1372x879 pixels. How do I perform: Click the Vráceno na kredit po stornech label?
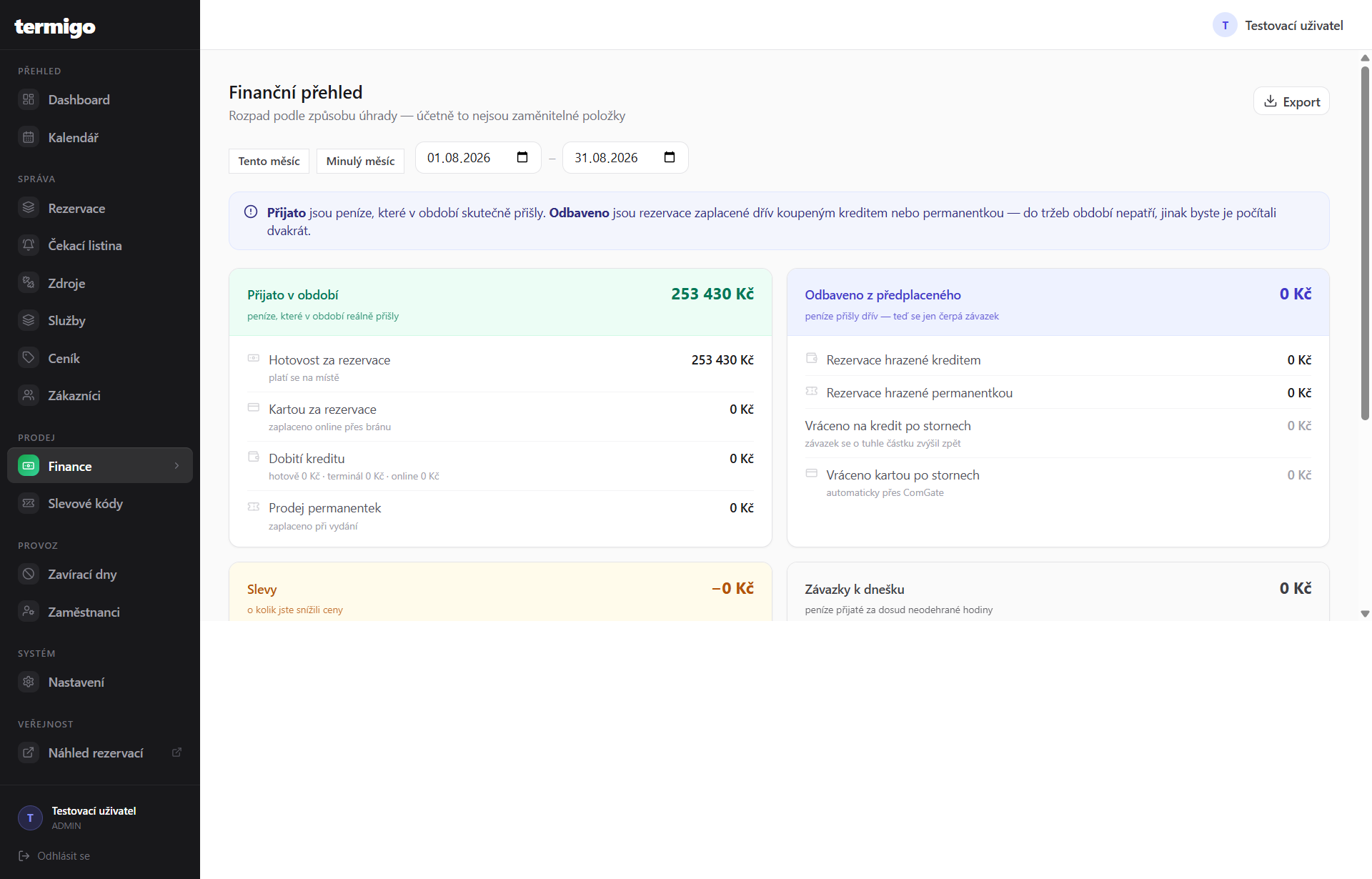tap(888, 425)
